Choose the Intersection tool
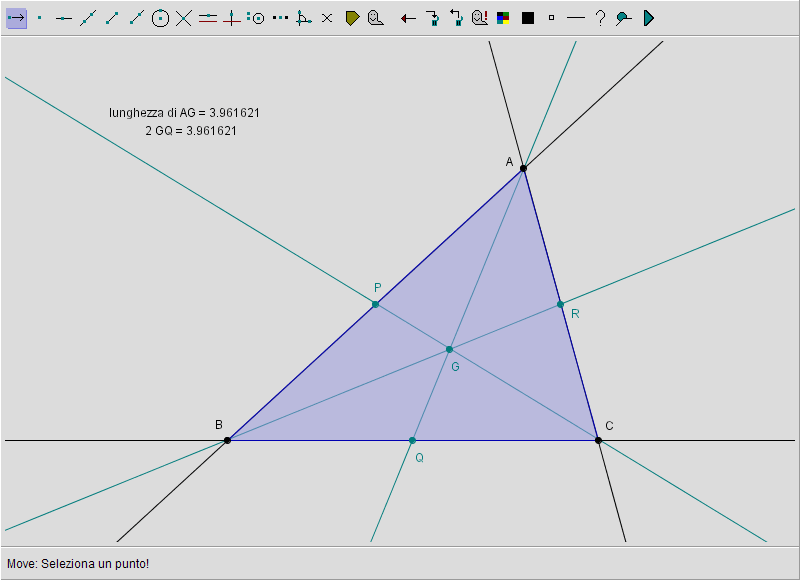800x580 pixels. click(x=184, y=18)
